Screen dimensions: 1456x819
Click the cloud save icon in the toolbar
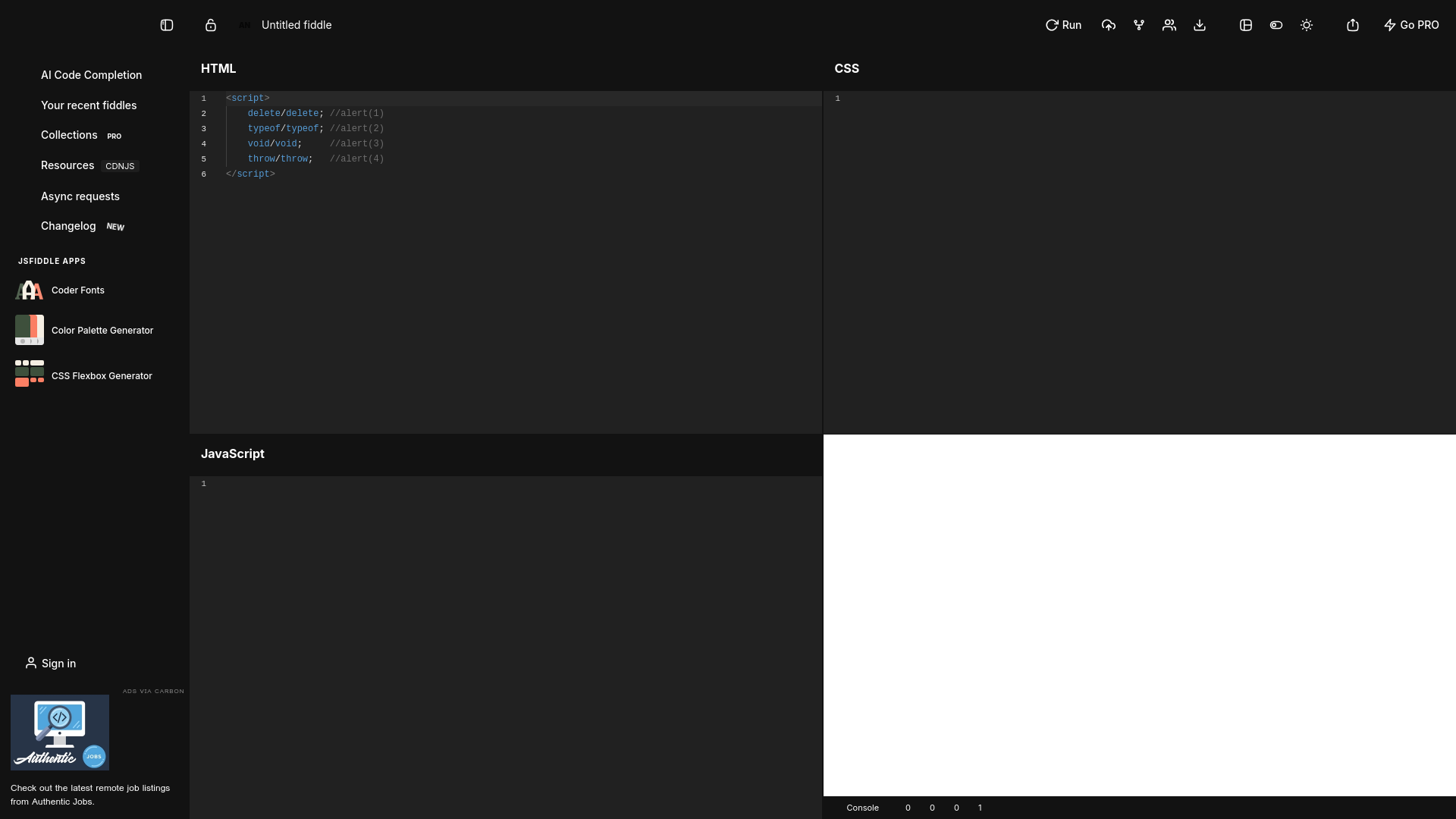1108,25
